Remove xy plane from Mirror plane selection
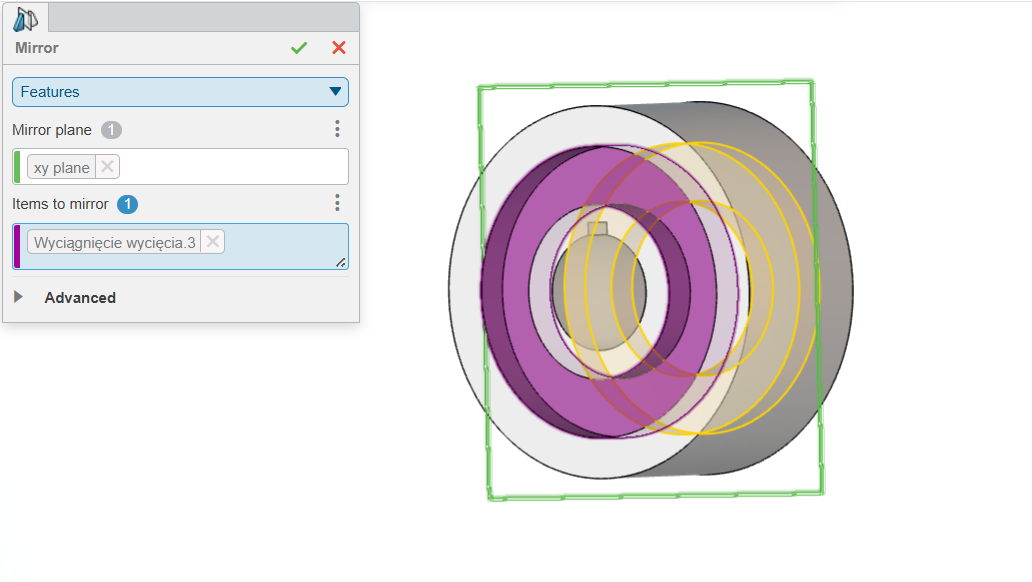Screen dimensions: 1032x582 tap(107, 167)
